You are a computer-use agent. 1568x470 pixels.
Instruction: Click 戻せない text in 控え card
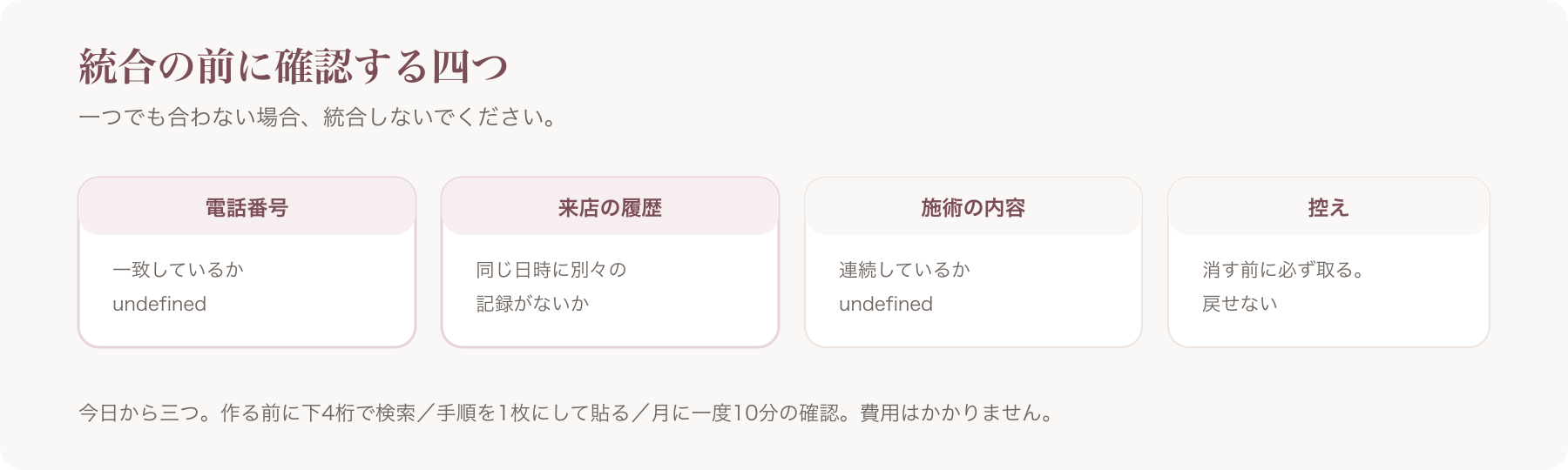click(1240, 304)
